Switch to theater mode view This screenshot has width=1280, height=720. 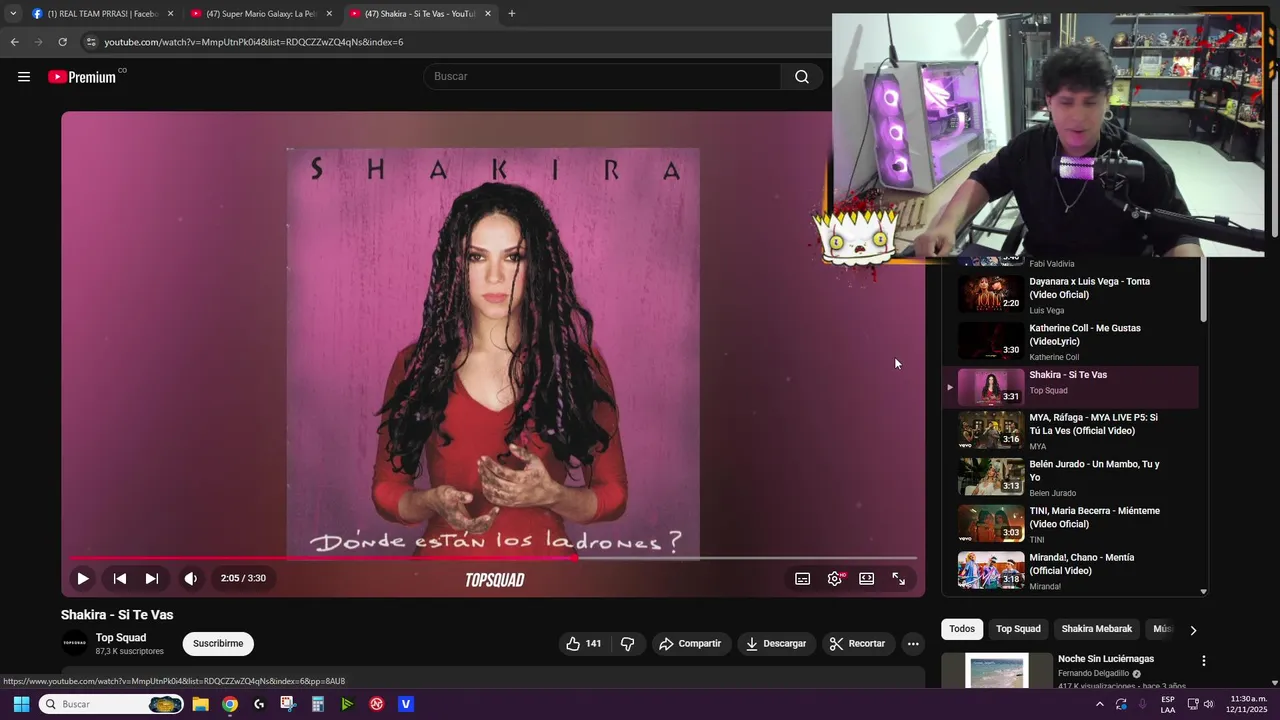coord(867,578)
